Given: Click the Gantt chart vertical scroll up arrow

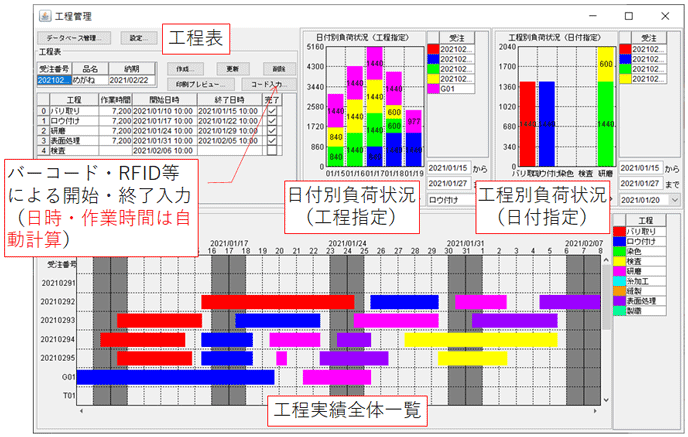Looking at the screenshot, I should pyautogui.click(x=606, y=260).
